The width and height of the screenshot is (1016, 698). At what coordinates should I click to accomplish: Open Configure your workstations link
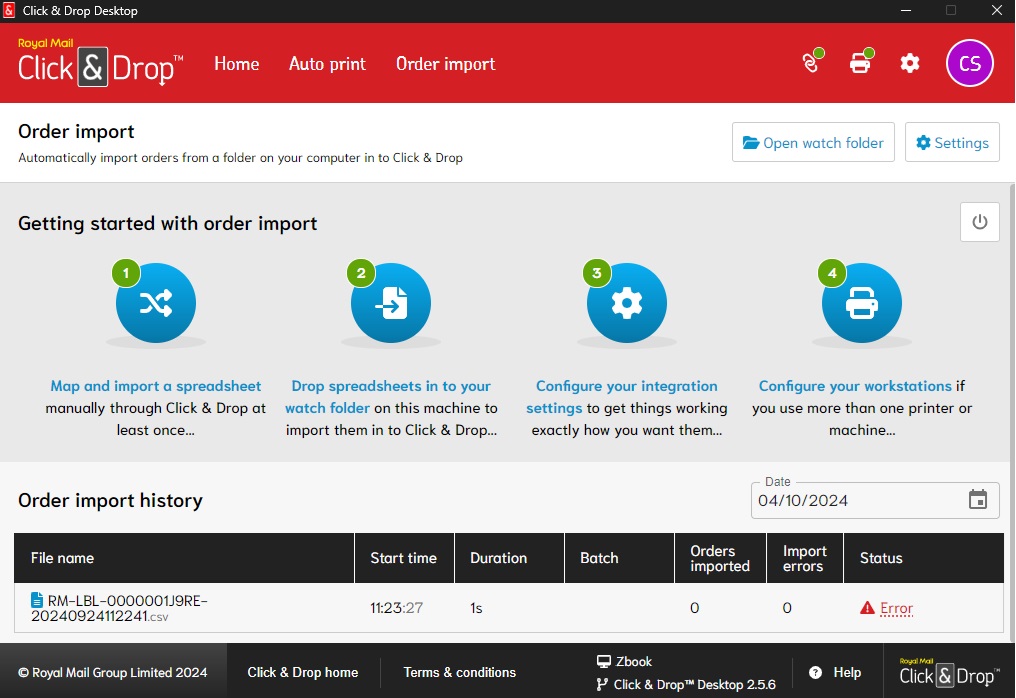pyautogui.click(x=855, y=386)
